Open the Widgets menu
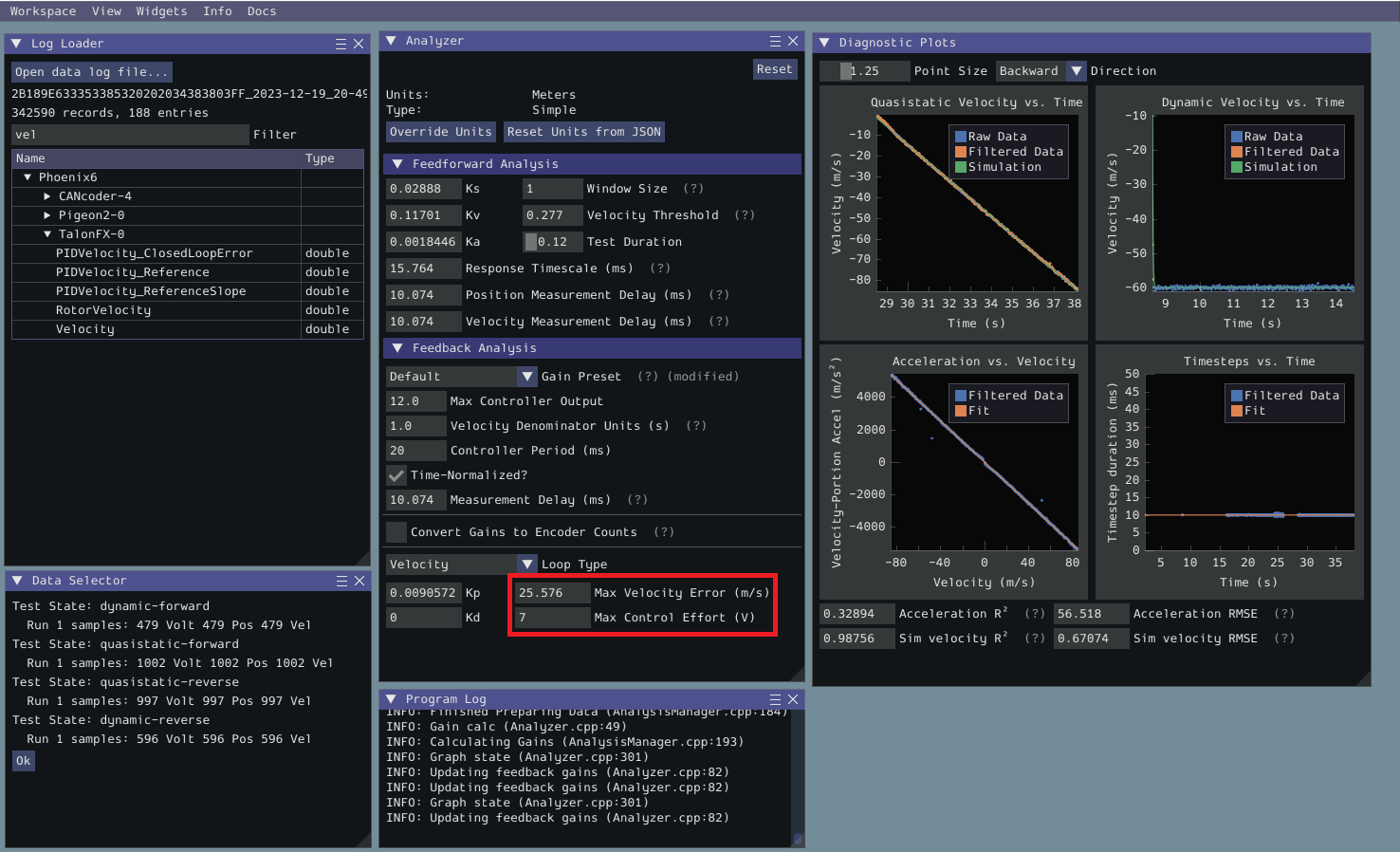The height and width of the screenshot is (852, 1400). coord(161,11)
